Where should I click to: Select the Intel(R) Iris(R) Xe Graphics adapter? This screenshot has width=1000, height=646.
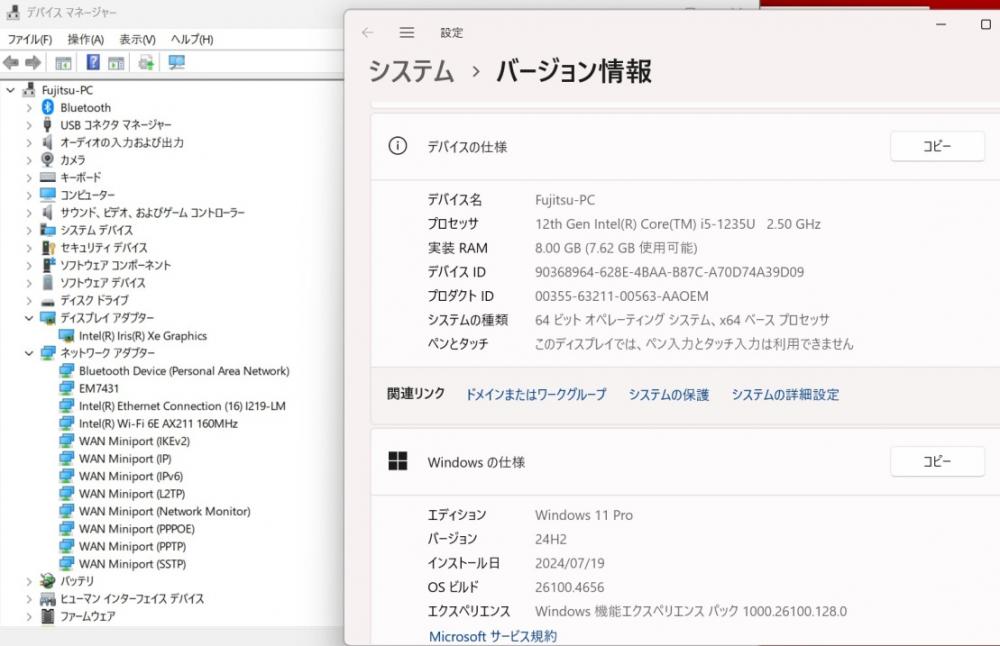tap(143, 335)
